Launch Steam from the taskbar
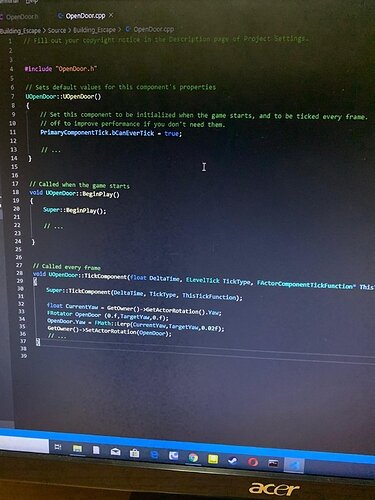This screenshot has height=500, width=375. click(233, 461)
